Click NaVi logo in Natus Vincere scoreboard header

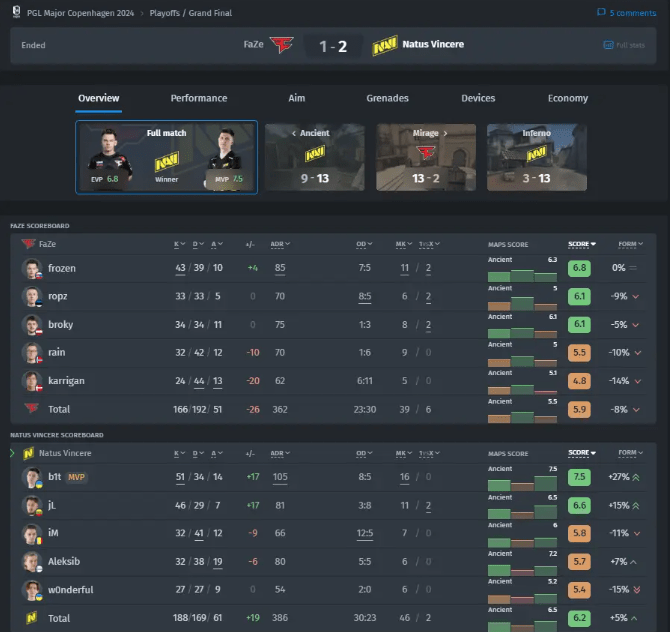point(29,453)
